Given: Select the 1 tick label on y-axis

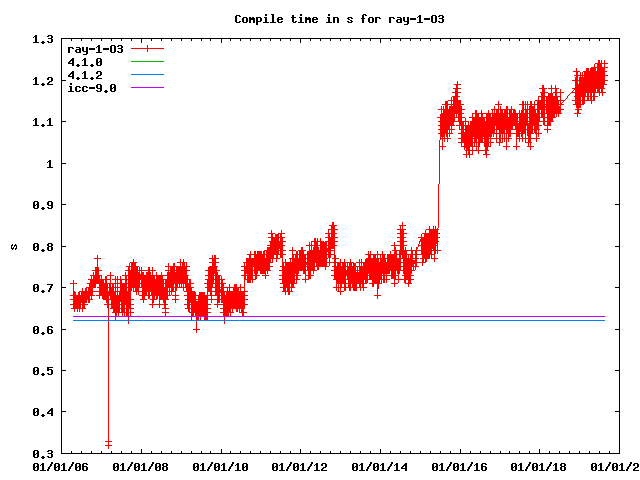Looking at the screenshot, I should click(49, 163).
